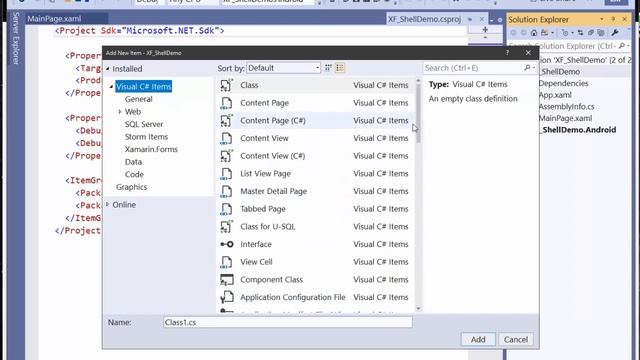Click the item list scrollbar thumb
Image resolution: width=640 pixels, height=360 pixels.
click(418, 113)
